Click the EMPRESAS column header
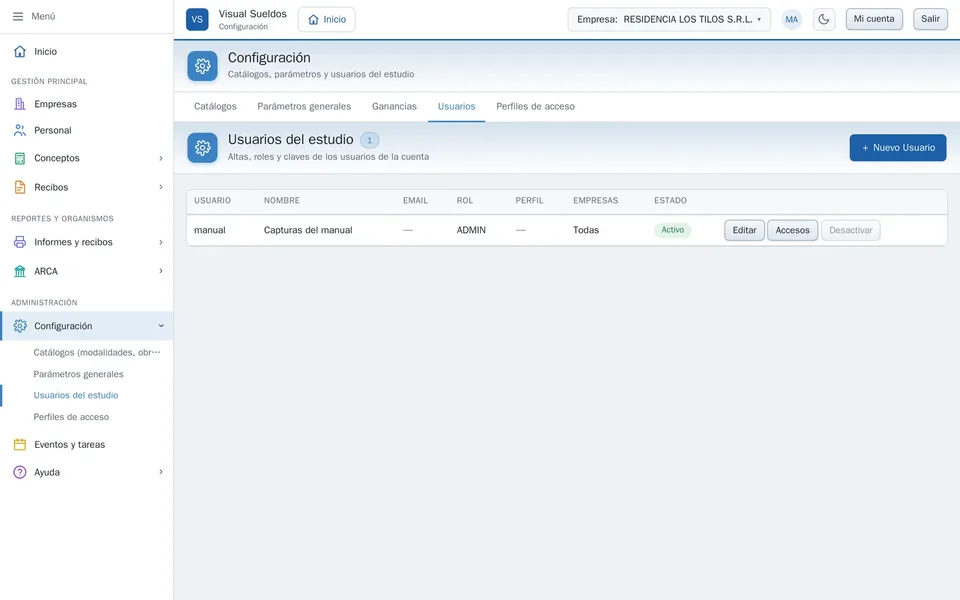 pyautogui.click(x=596, y=200)
